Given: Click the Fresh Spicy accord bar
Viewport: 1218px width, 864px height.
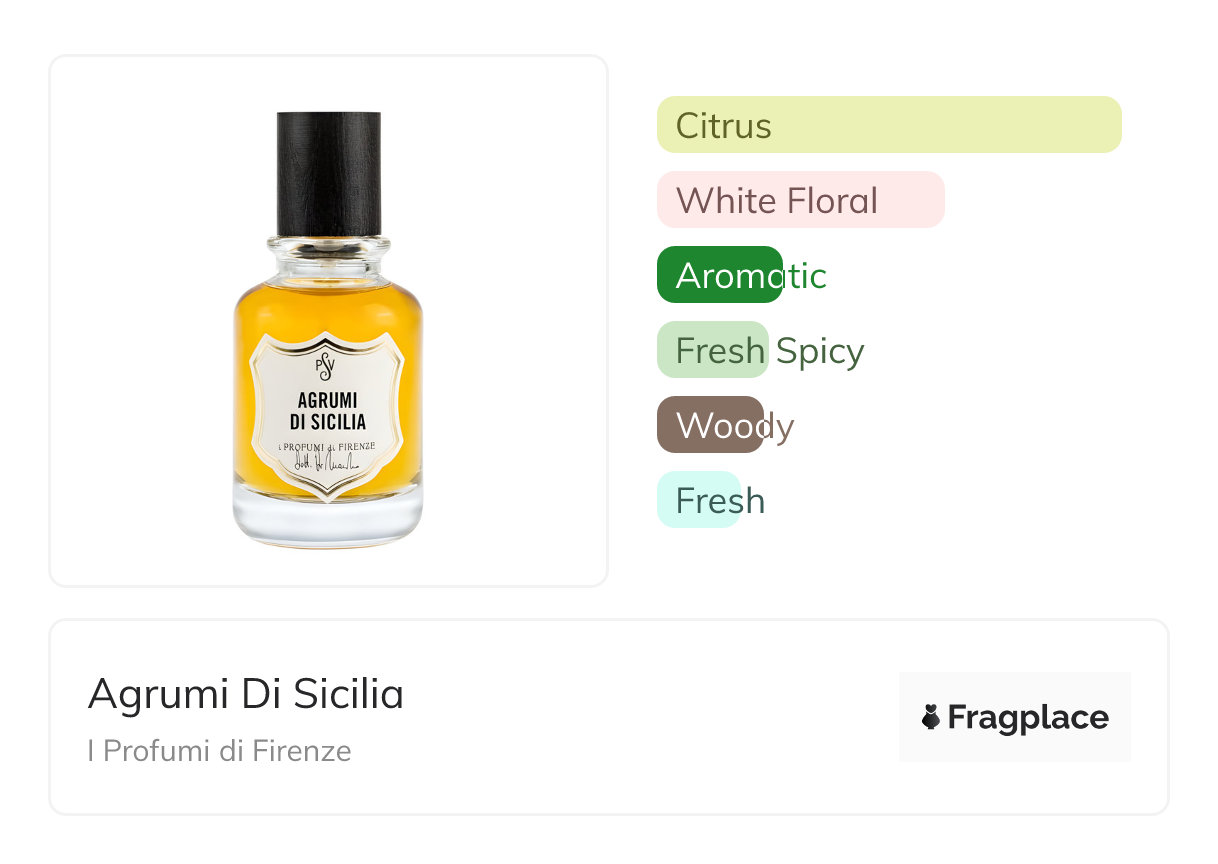Looking at the screenshot, I should [712, 350].
